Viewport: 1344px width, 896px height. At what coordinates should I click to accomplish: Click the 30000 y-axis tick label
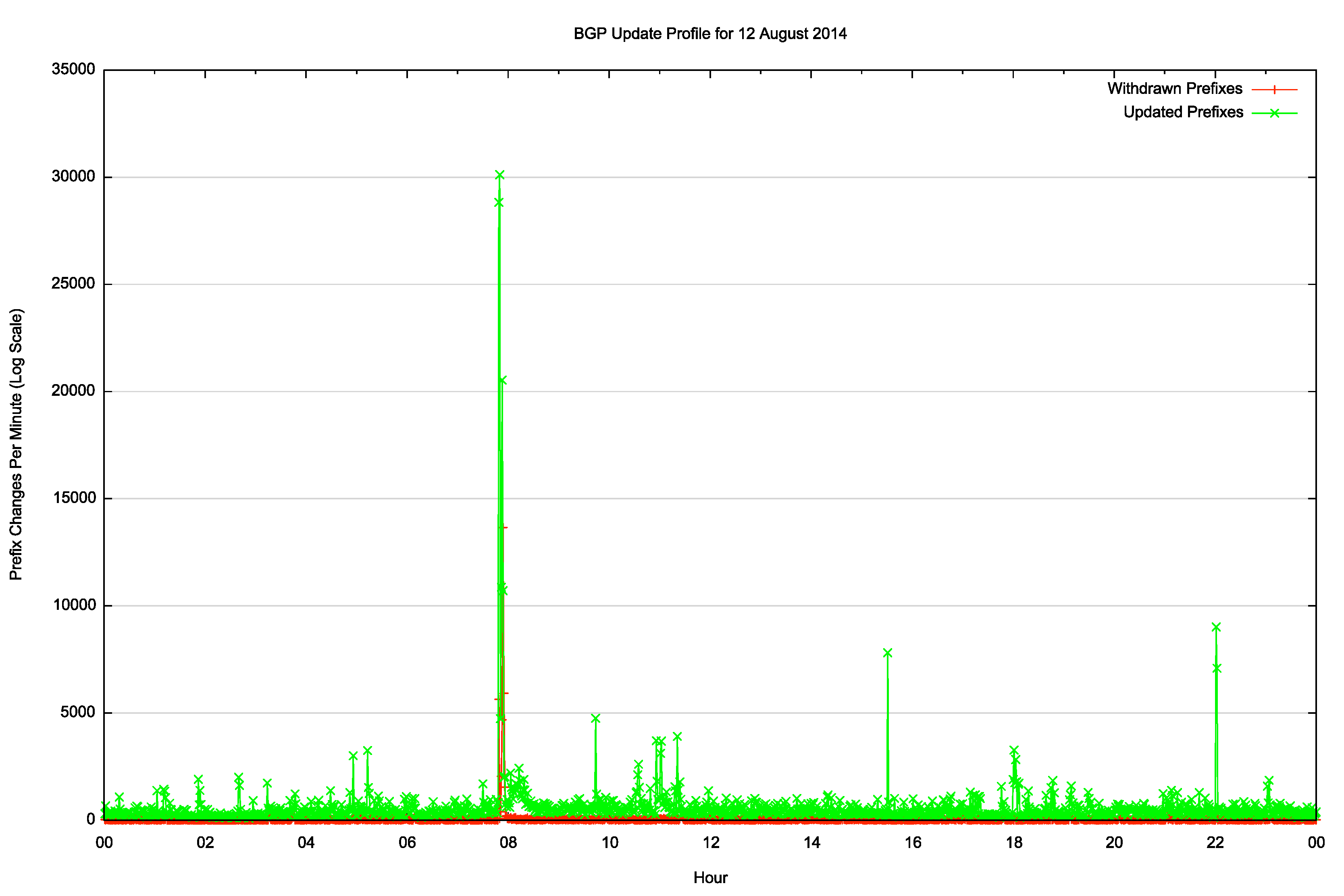click(73, 177)
